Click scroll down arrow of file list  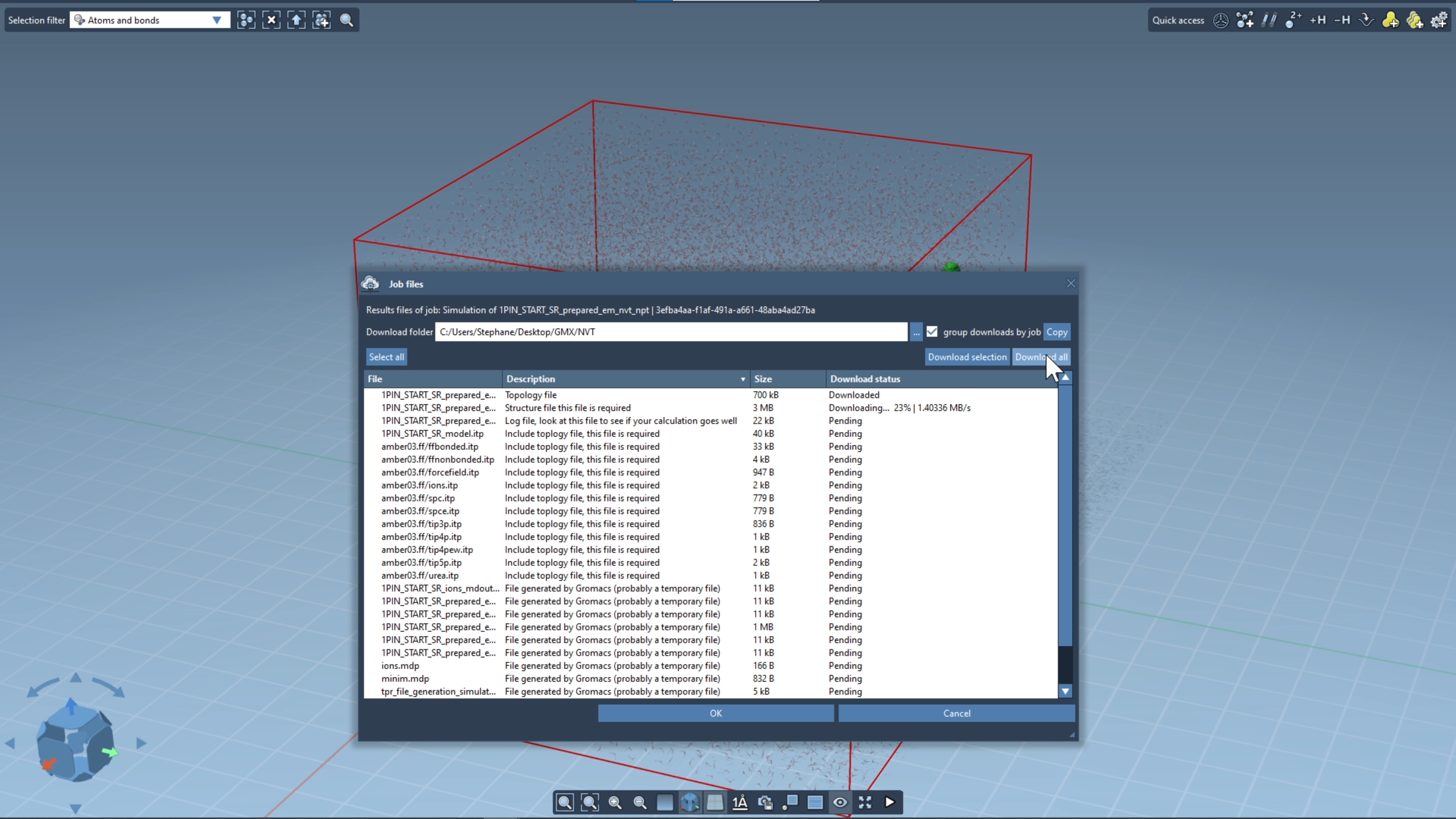1065,691
